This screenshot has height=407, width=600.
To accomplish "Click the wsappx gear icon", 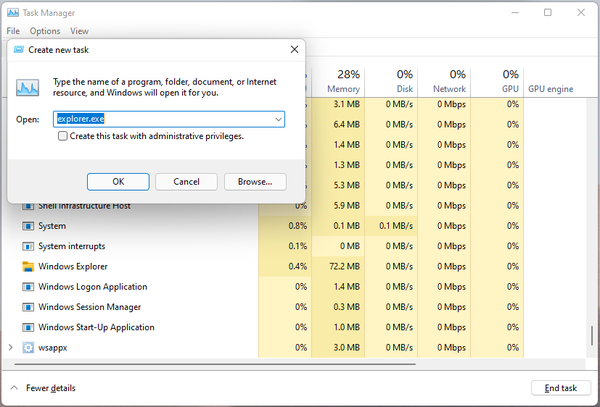I will 28,348.
